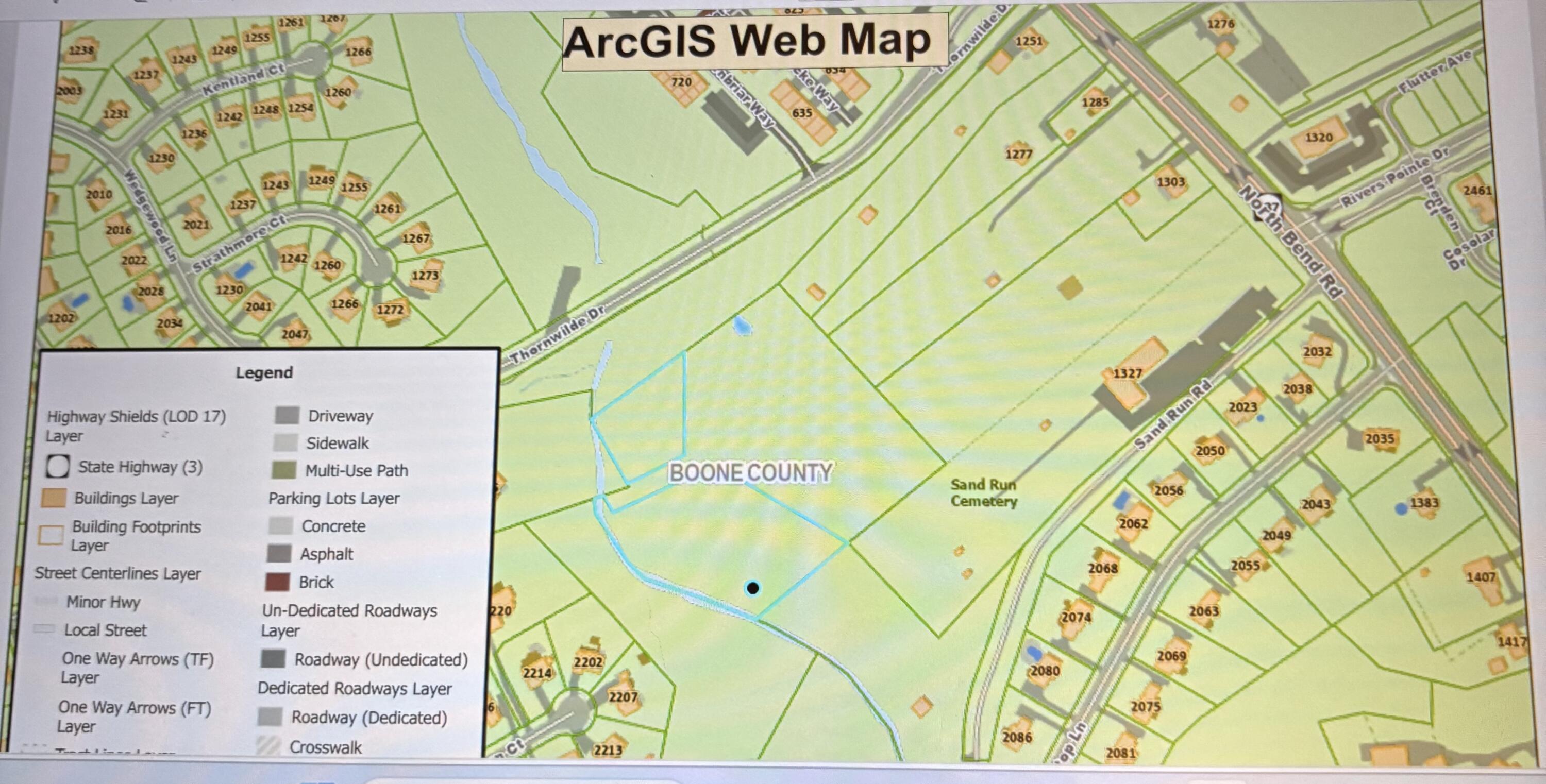Click the Sidewalk legend symbol
Viewport: 1546px width, 784px height.
(285, 442)
